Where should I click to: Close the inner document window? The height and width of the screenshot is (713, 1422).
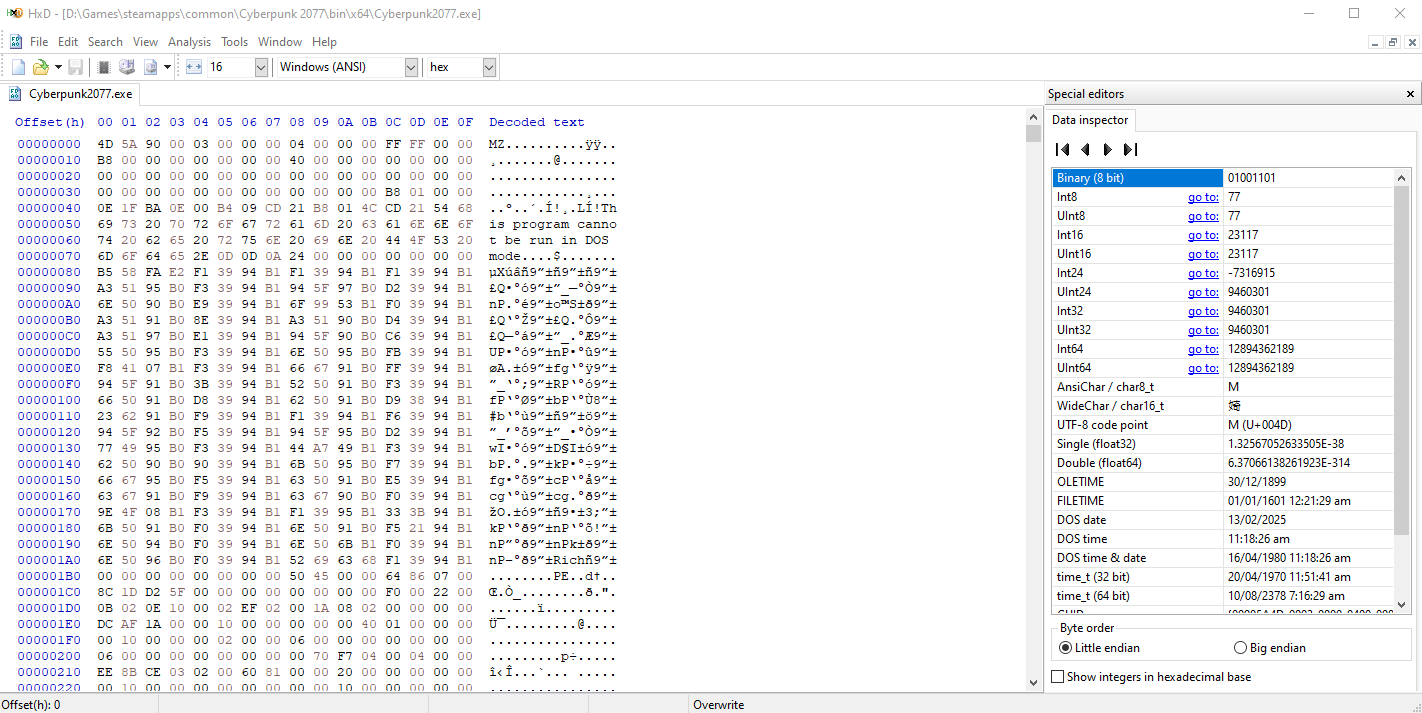(1410, 42)
